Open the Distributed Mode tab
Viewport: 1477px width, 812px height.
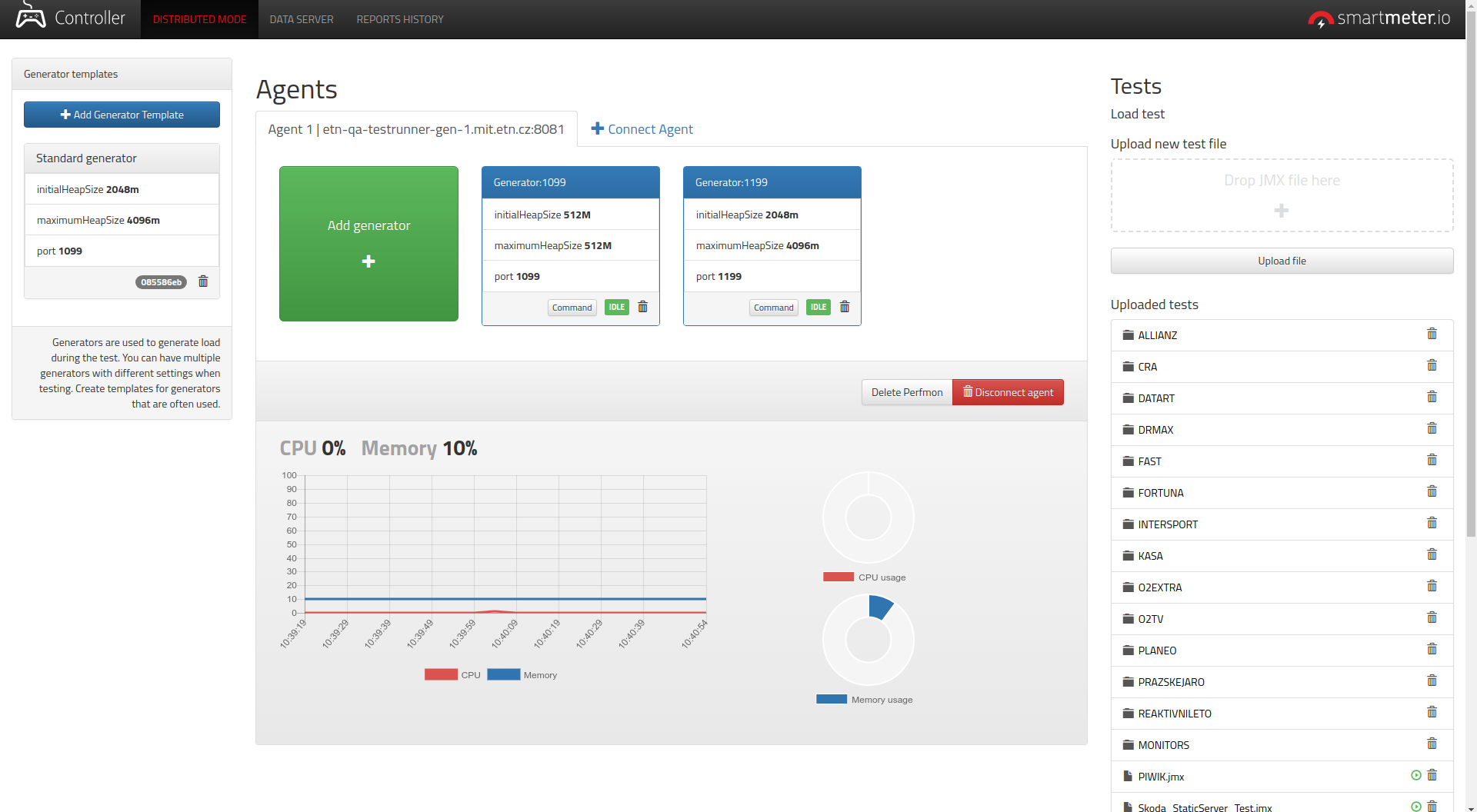[x=199, y=19]
